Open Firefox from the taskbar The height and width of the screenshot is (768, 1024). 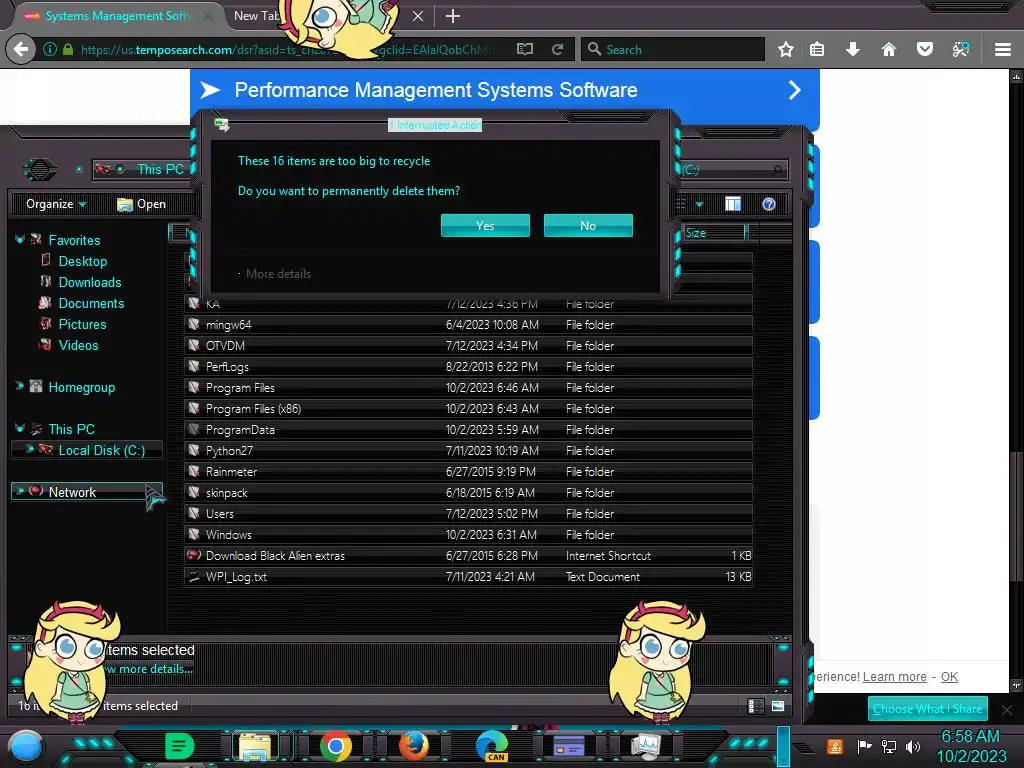click(x=413, y=746)
